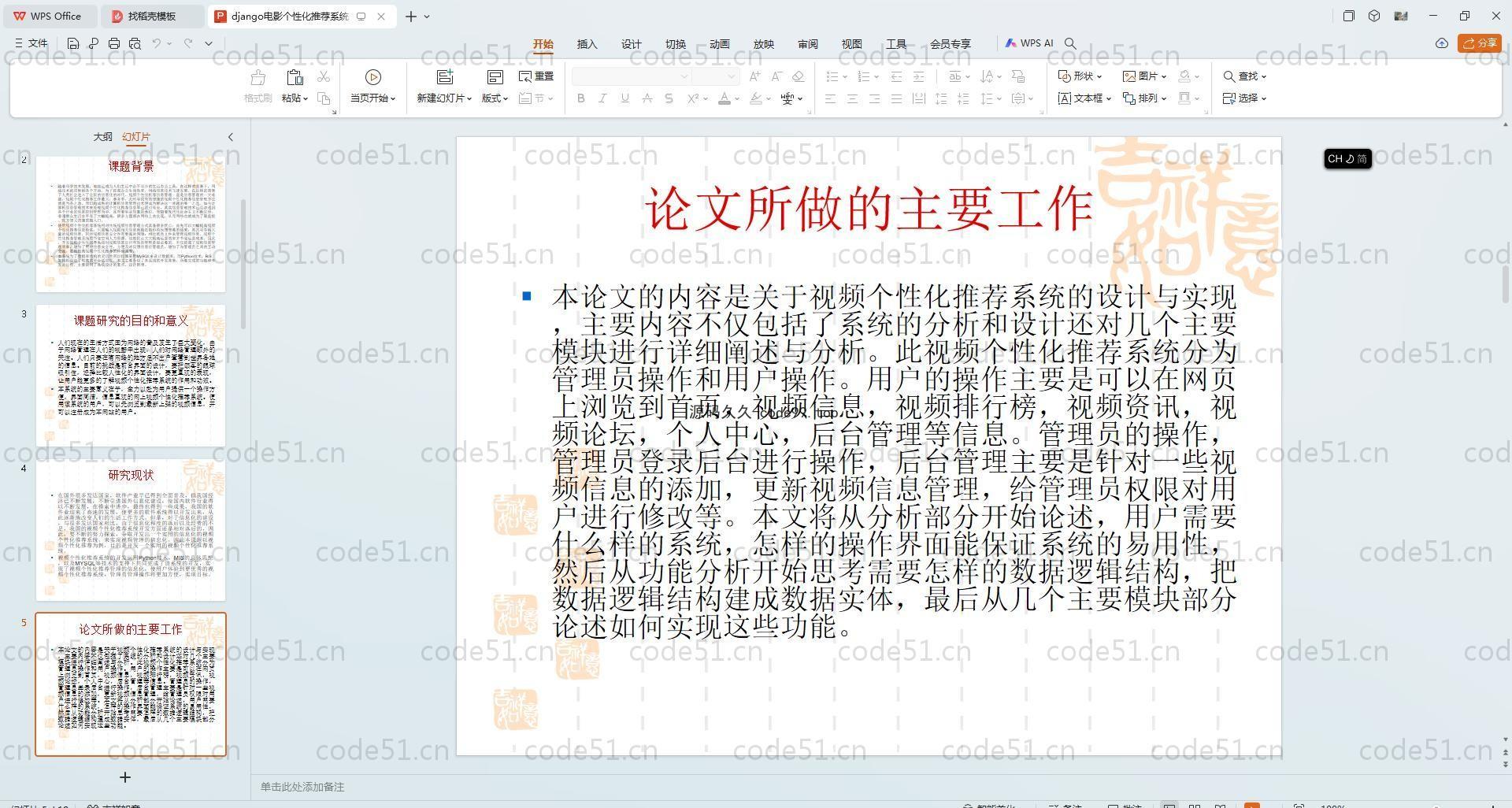Select slide 3 thumbnail 课题研究的目的和意义
This screenshot has width=1512, height=808.
coord(131,375)
